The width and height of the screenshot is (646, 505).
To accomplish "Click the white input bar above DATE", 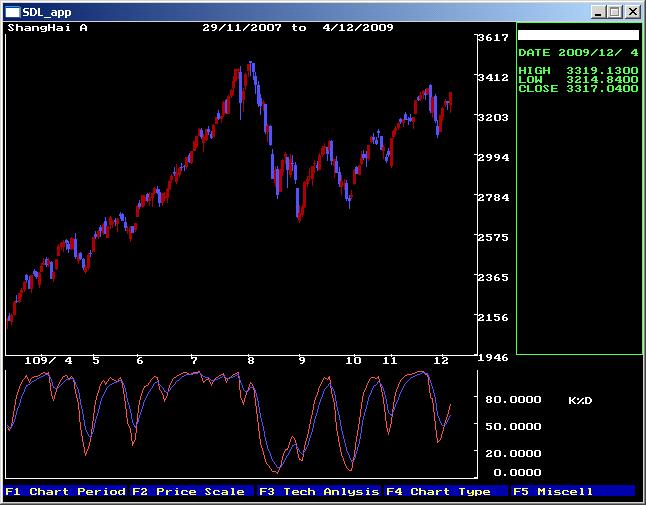I will 578,35.
